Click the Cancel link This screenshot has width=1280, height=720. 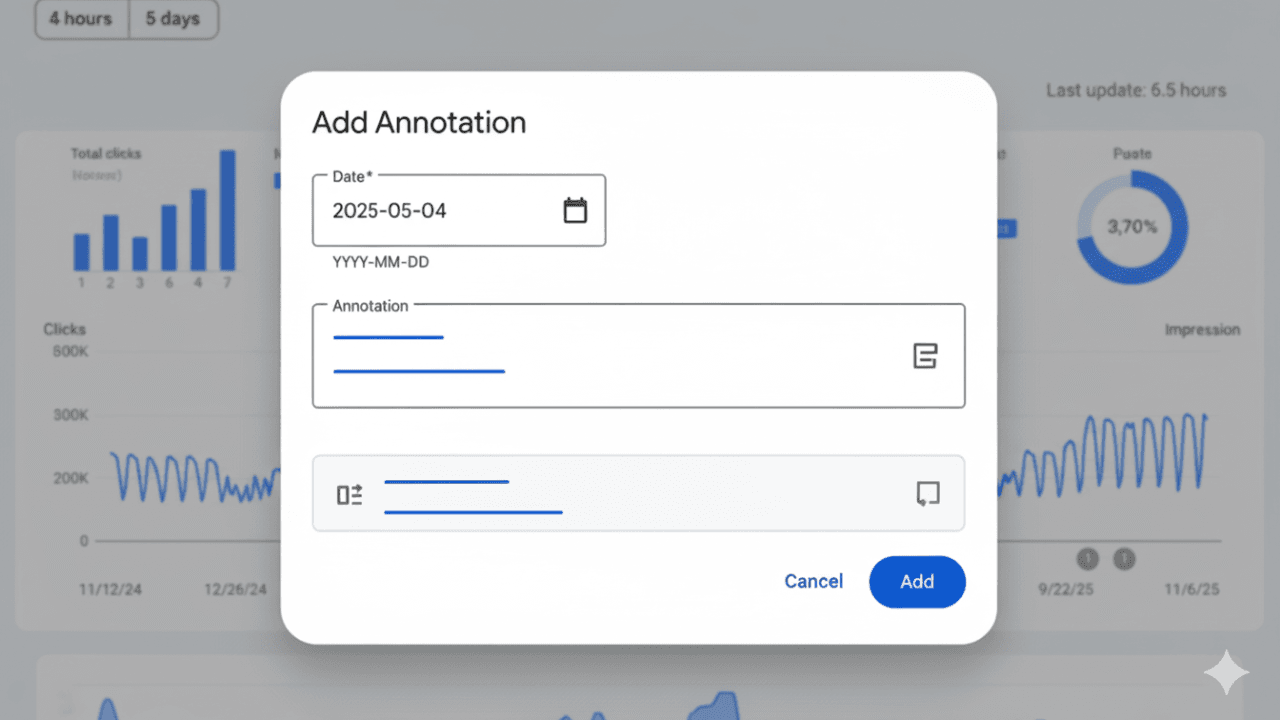click(813, 581)
